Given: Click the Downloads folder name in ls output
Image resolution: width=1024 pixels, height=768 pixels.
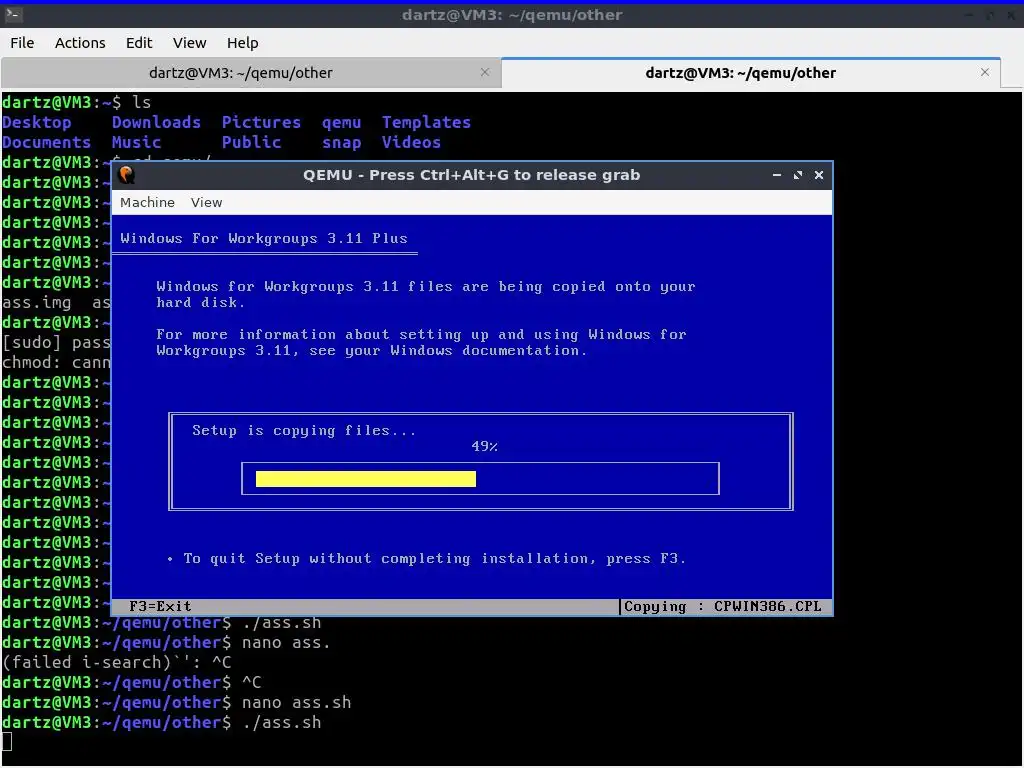Looking at the screenshot, I should pyautogui.click(x=156, y=122).
